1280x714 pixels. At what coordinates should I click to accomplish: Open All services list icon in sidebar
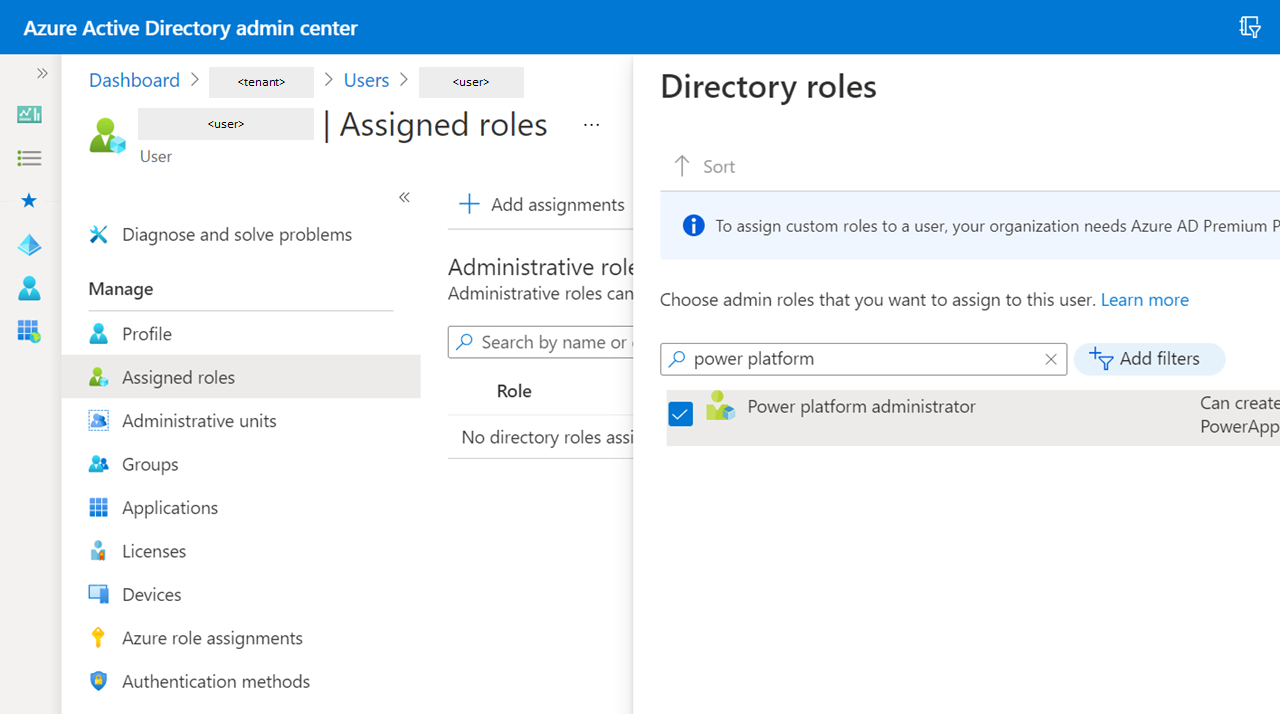pyautogui.click(x=29, y=158)
